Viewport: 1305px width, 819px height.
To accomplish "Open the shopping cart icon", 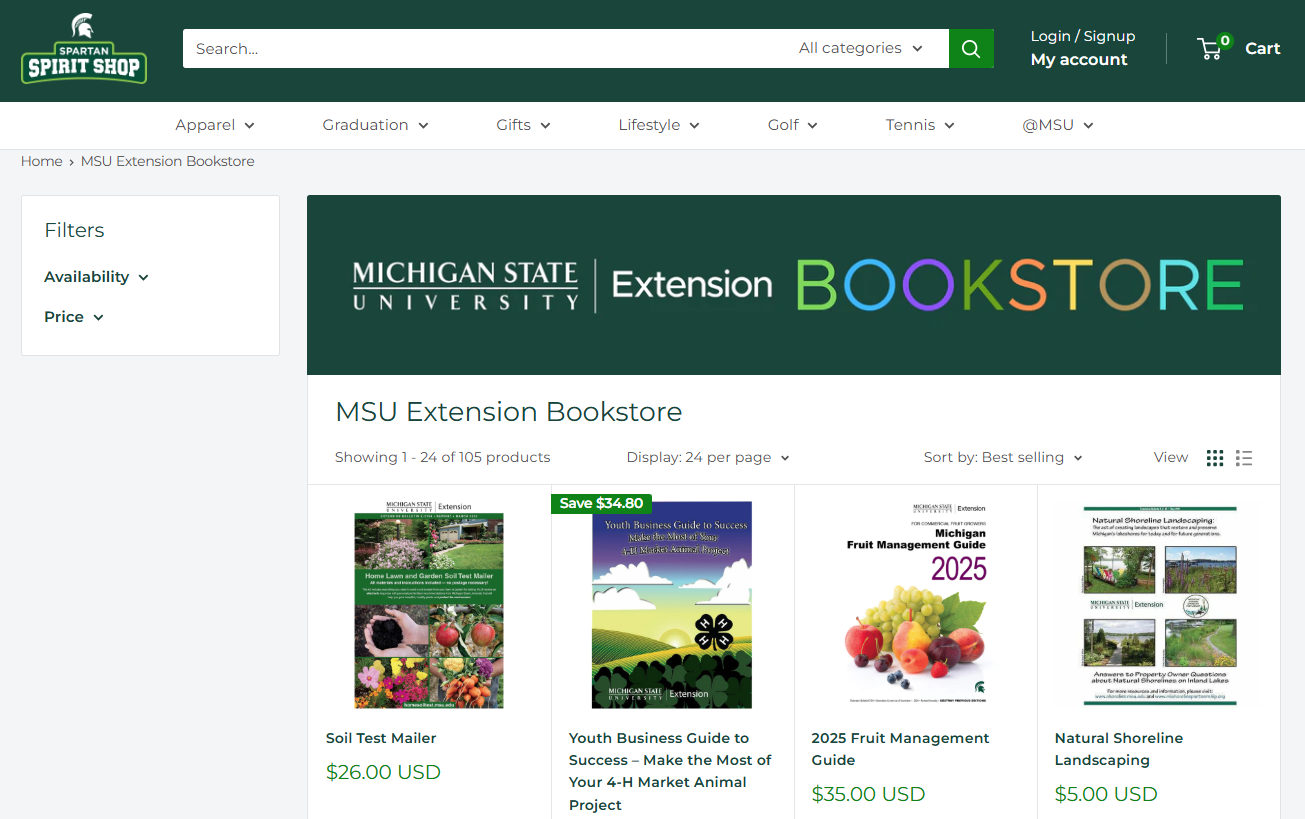I will (1212, 48).
